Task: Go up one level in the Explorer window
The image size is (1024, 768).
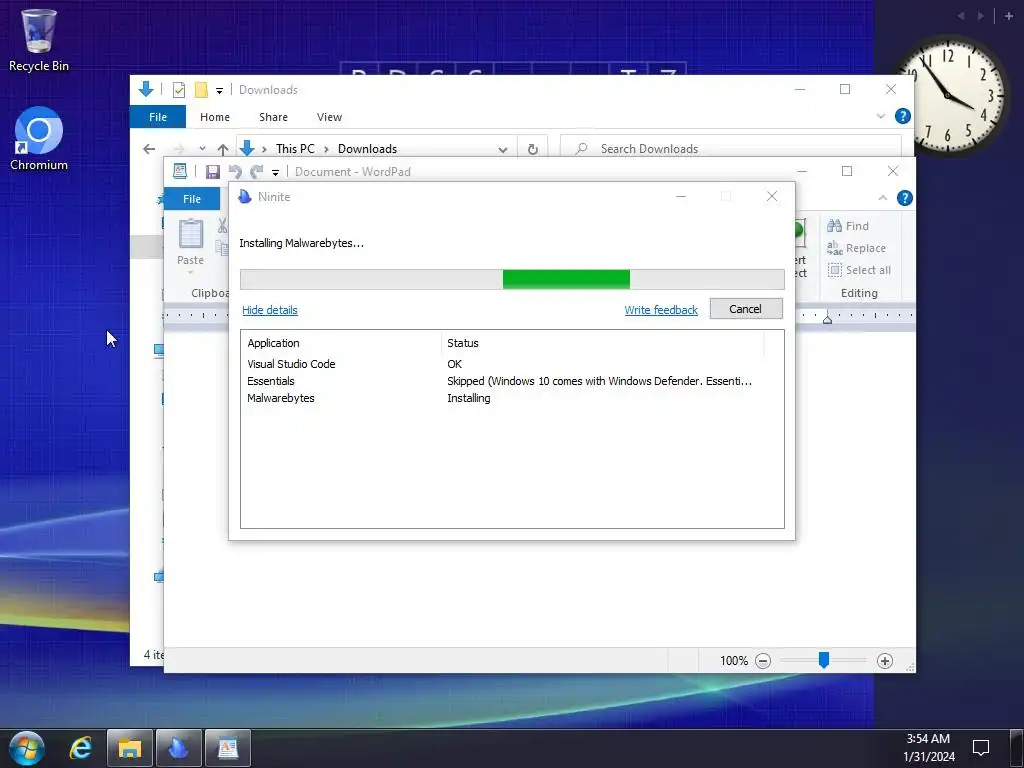Action: (223, 149)
